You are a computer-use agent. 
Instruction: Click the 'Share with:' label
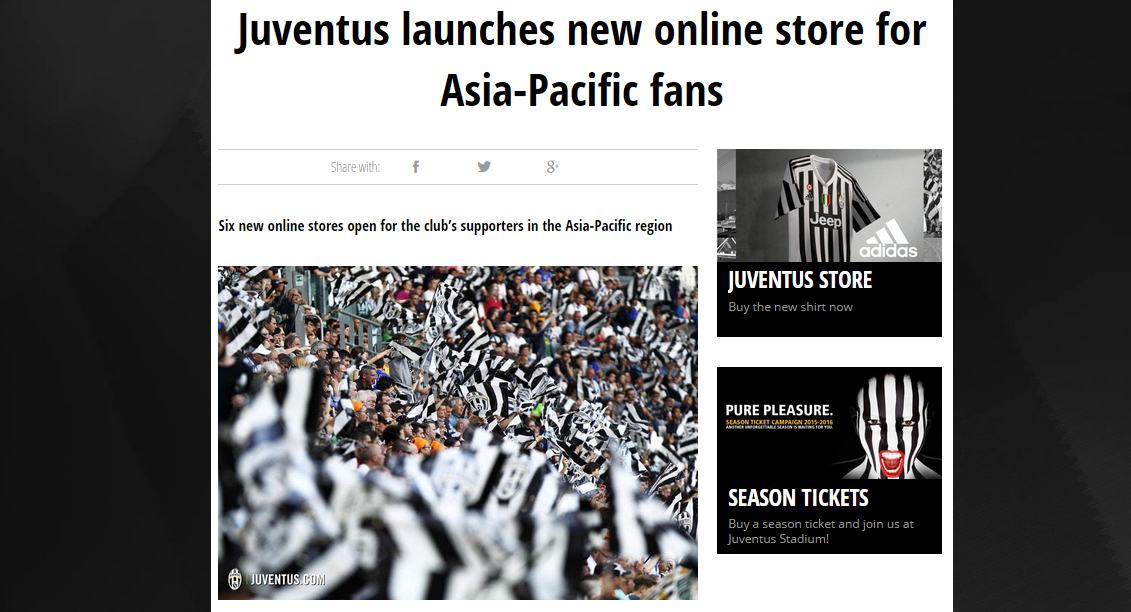click(355, 167)
